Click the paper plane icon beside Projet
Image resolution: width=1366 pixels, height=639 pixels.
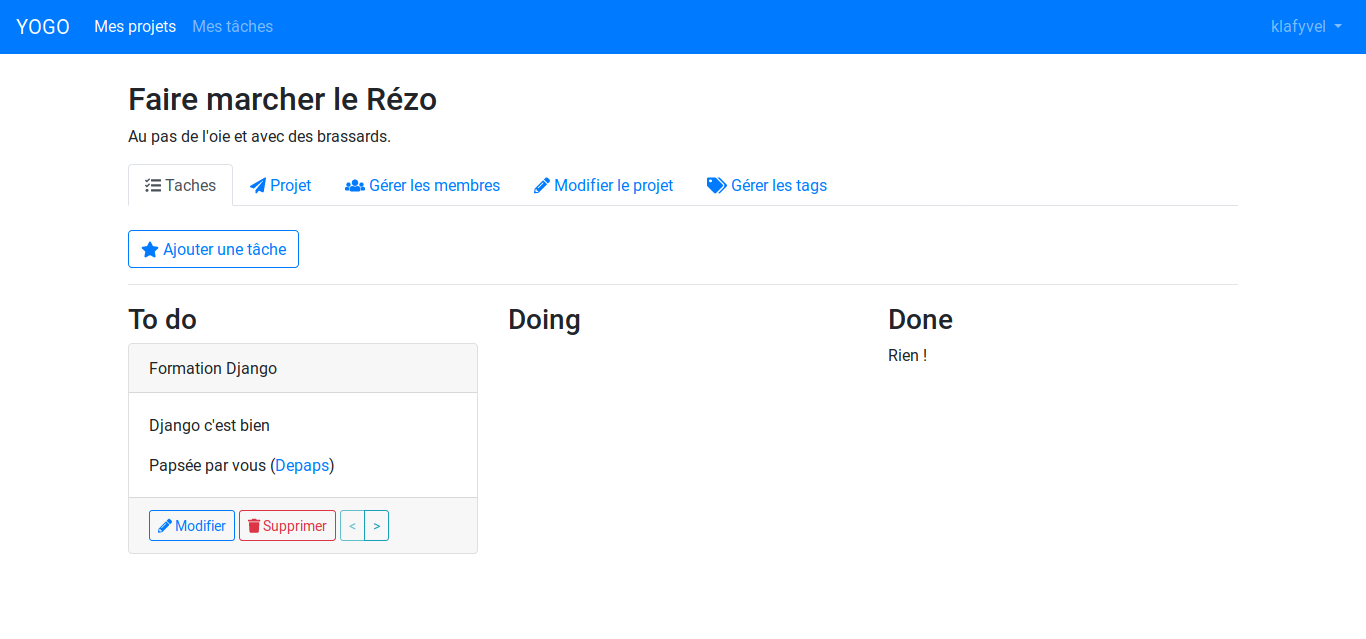tap(258, 185)
